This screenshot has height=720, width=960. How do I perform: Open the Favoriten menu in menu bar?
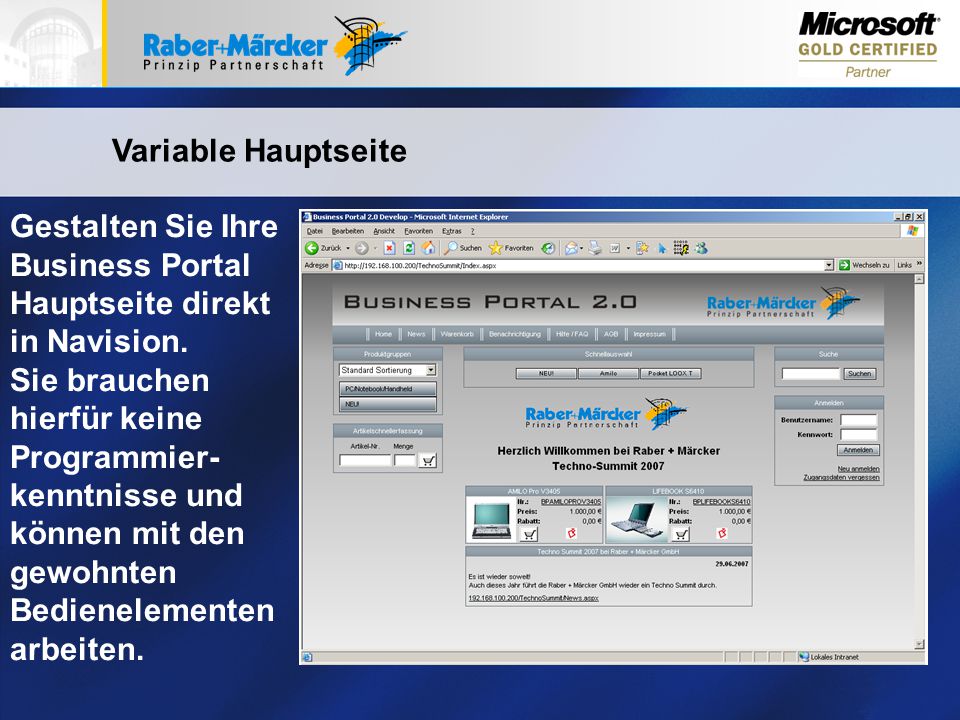coord(418,231)
